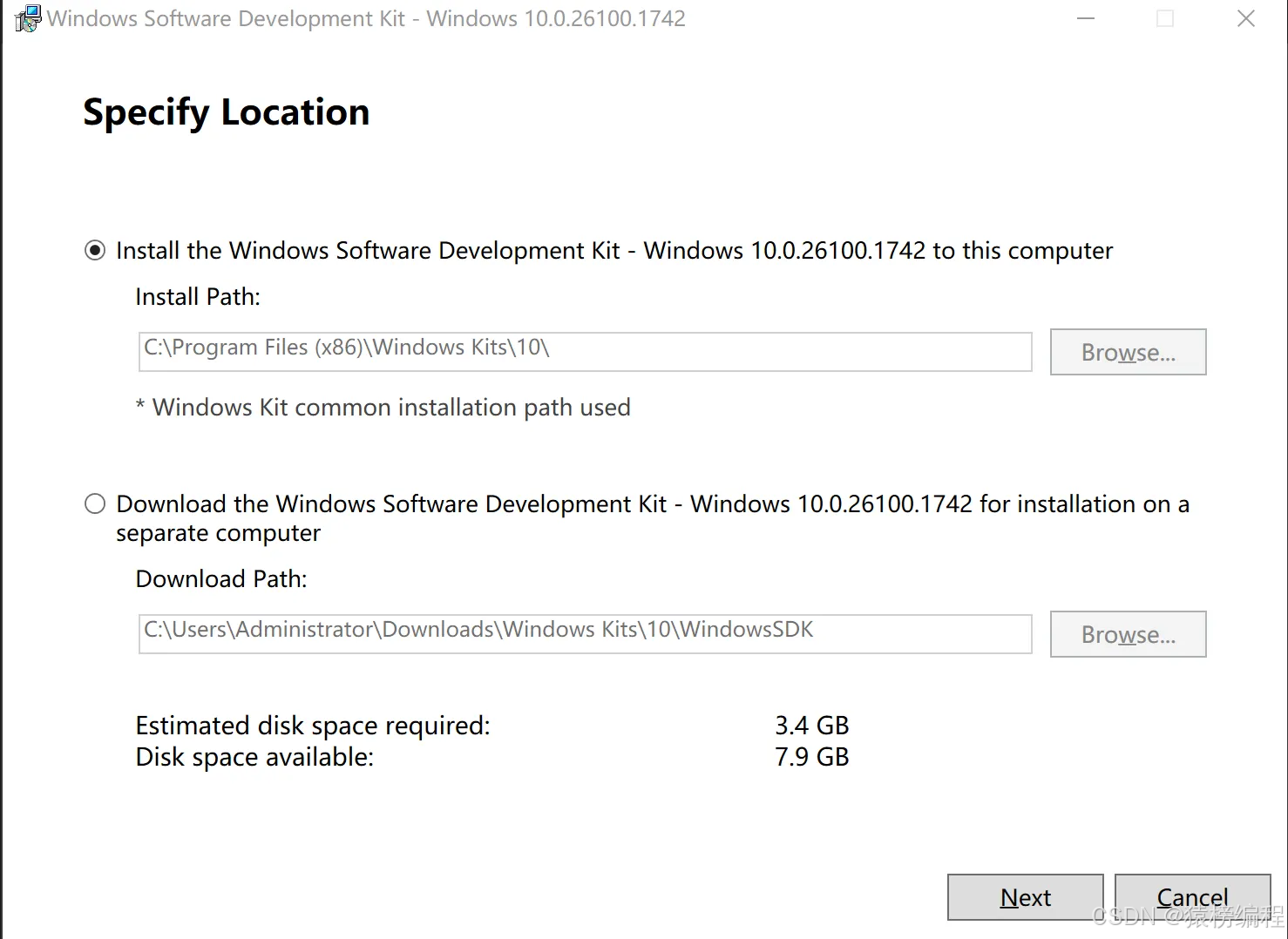Select Download for separate computer radio option
The image size is (1288, 939).
pyautogui.click(x=95, y=503)
